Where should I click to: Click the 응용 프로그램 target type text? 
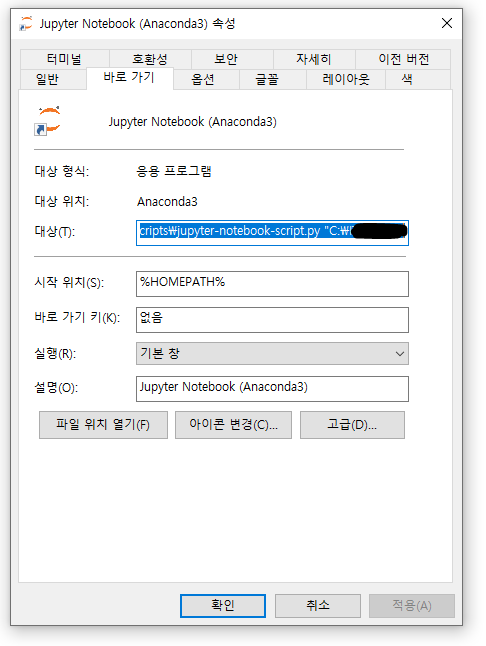174,171
